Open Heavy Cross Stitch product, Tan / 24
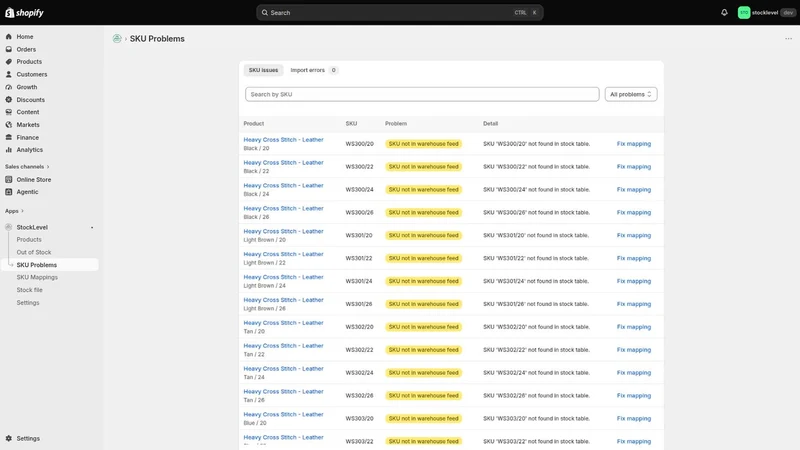 [284, 369]
